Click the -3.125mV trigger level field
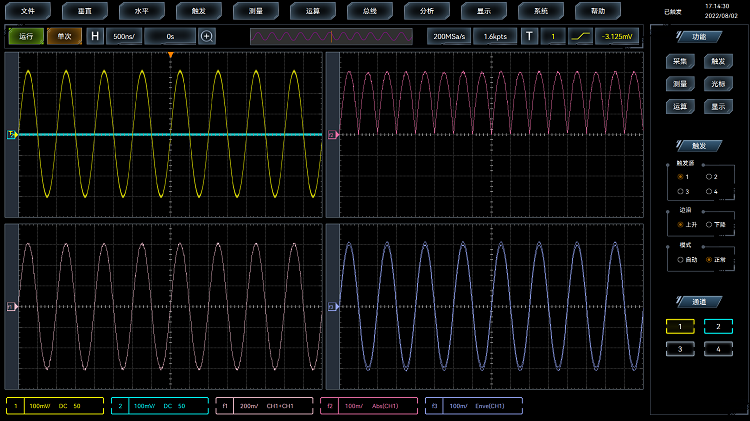Image resolution: width=750 pixels, height=421 pixels. click(x=618, y=36)
